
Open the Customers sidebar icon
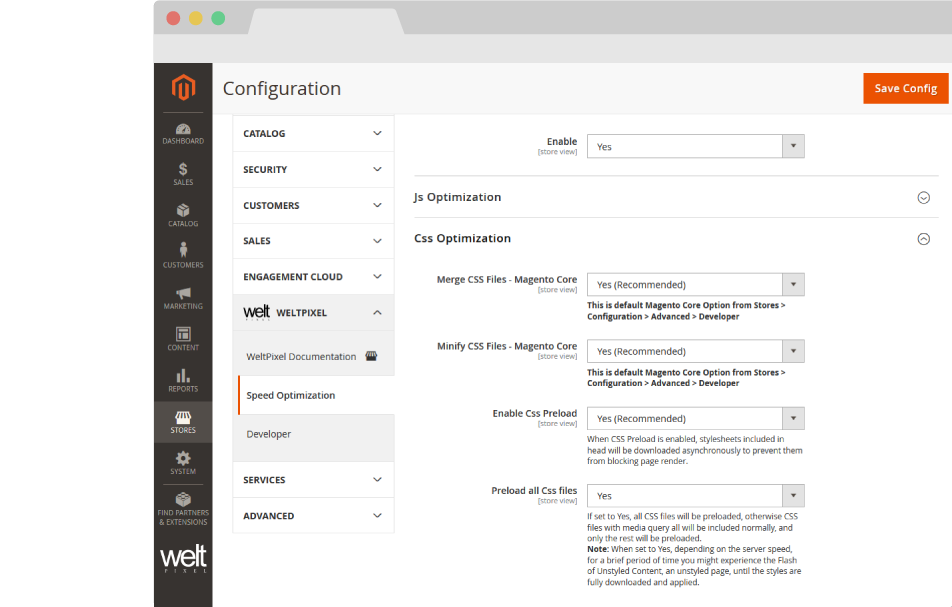(x=183, y=256)
